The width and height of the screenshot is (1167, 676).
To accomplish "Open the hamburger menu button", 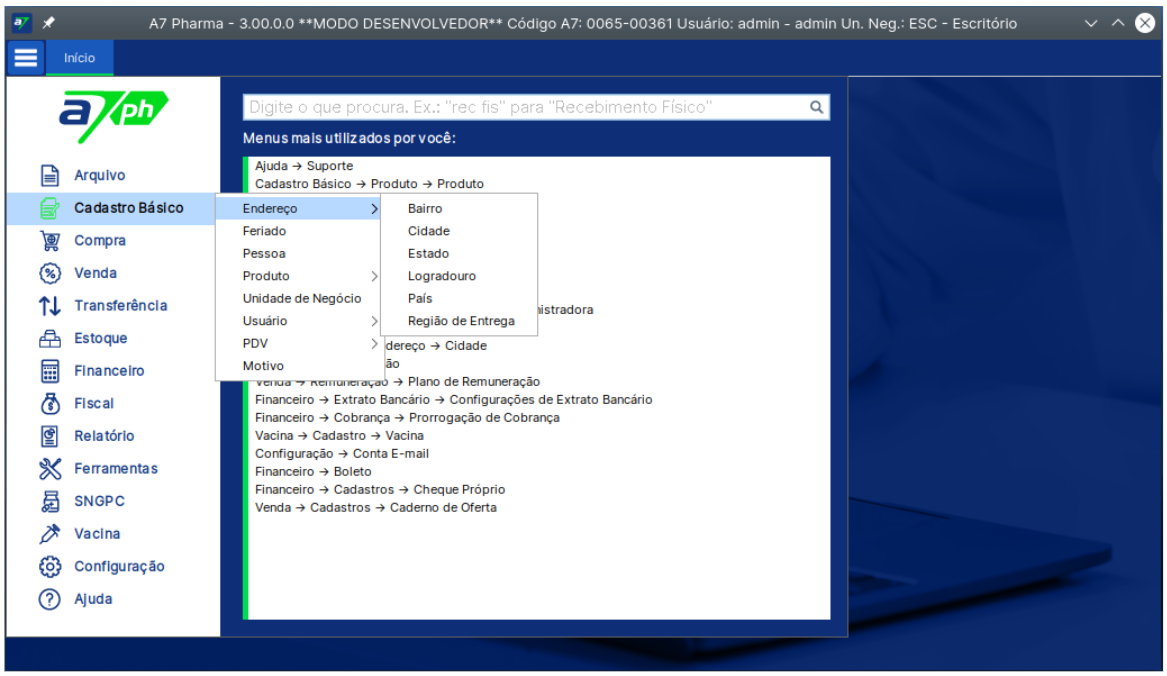I will tap(26, 58).
